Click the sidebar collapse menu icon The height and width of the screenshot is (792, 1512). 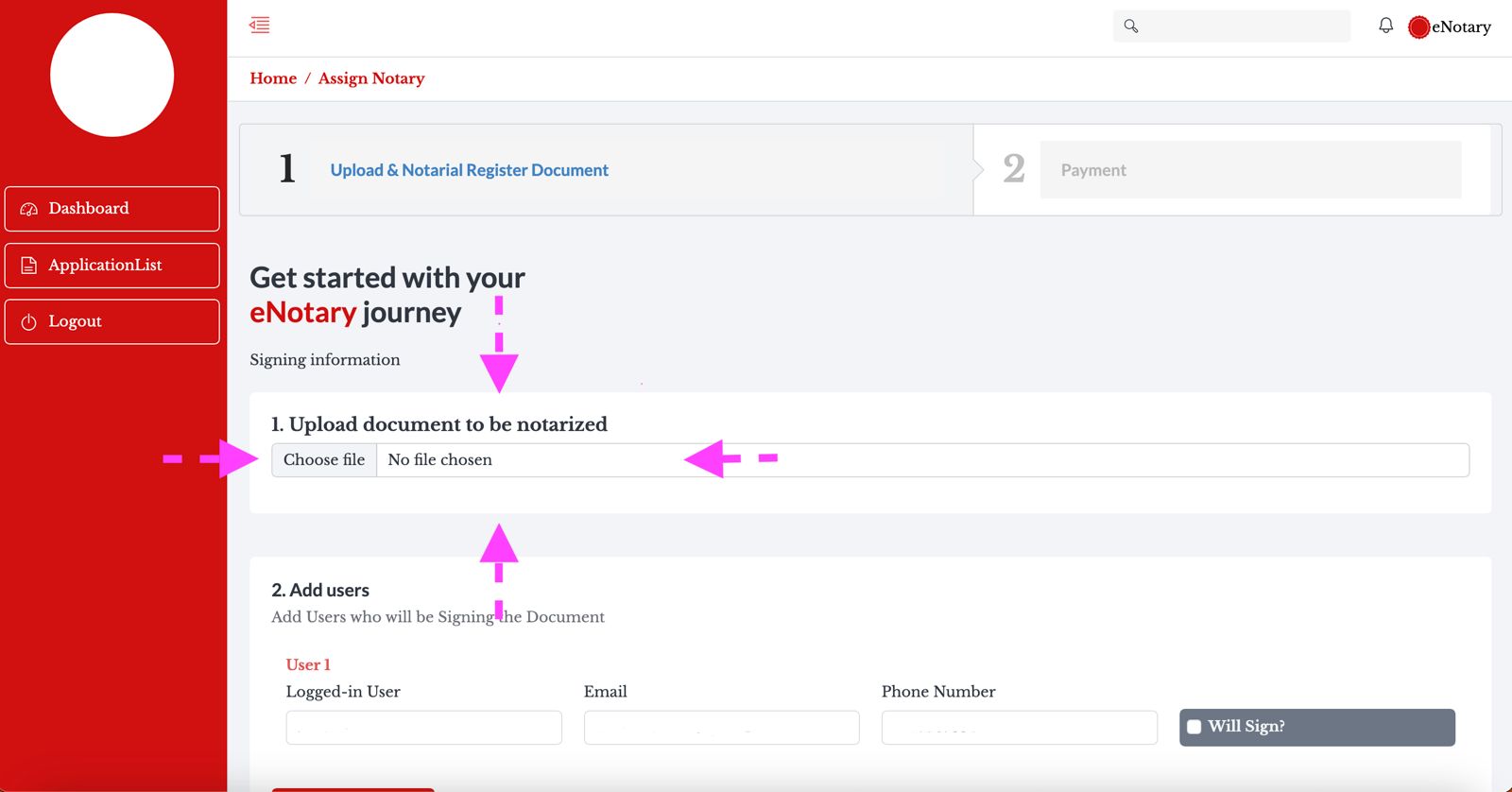260,26
